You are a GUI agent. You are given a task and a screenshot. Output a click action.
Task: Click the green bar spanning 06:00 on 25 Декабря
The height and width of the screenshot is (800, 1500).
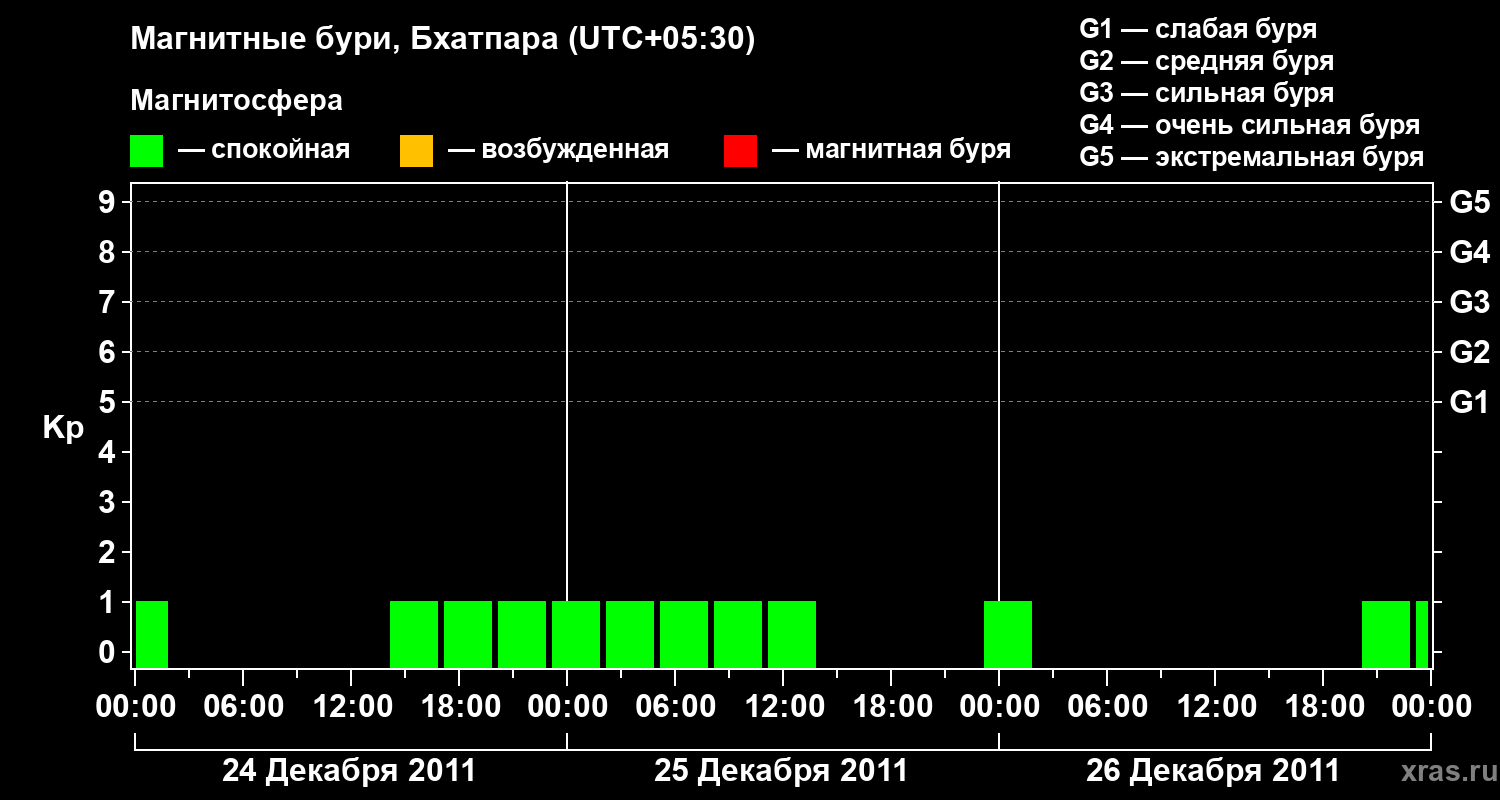pos(684,634)
